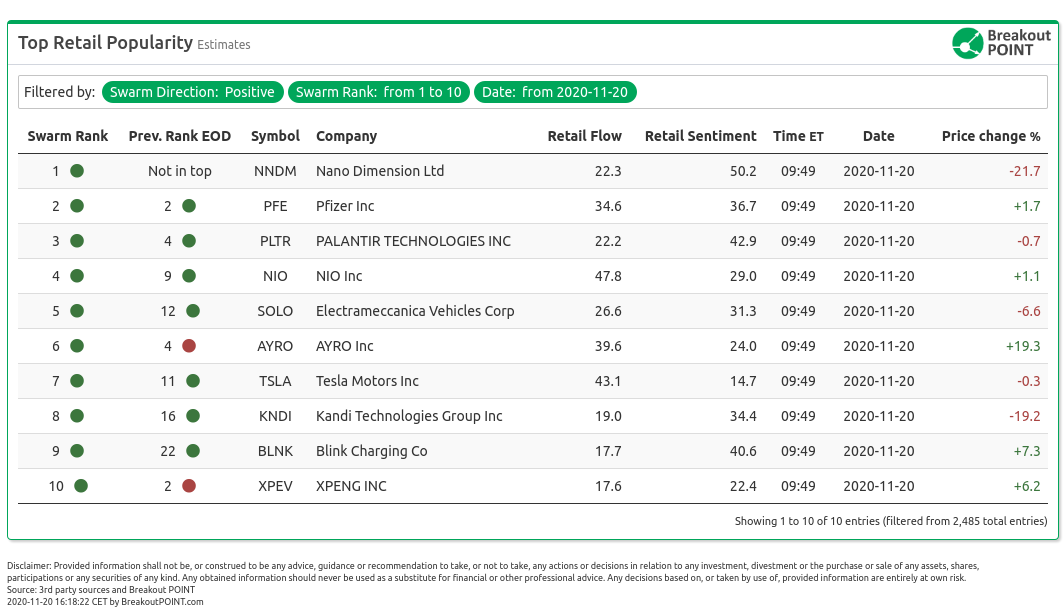Click Tesla's previous rank green dot

193,381
